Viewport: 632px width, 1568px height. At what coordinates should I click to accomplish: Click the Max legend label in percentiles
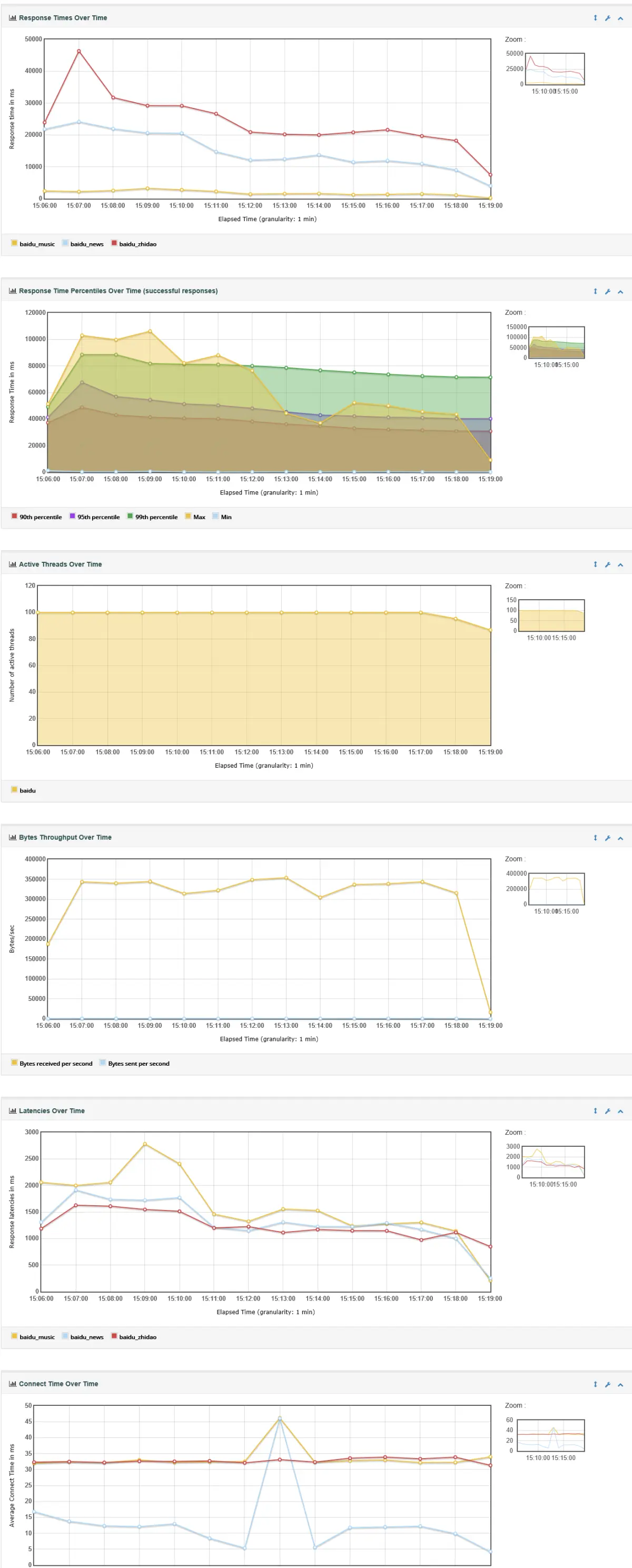coord(199,518)
